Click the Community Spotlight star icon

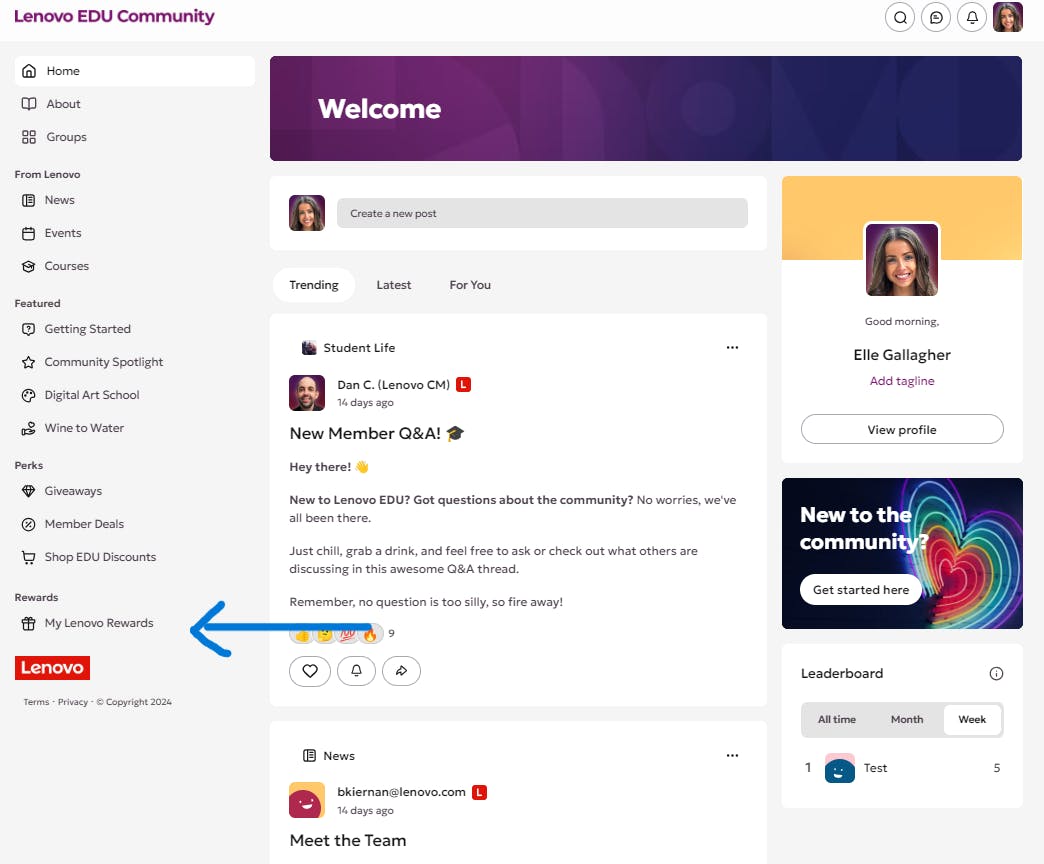[x=29, y=362]
